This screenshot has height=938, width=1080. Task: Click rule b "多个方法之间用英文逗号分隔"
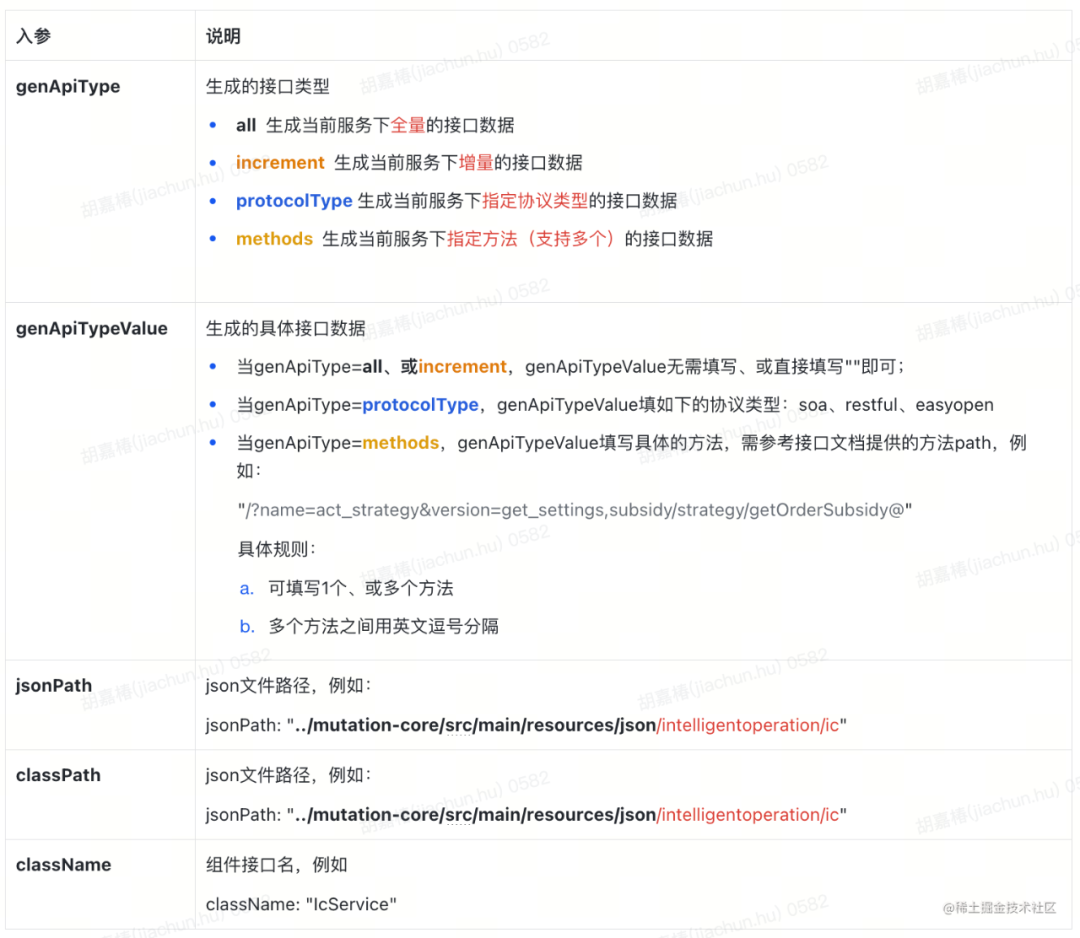coord(384,626)
